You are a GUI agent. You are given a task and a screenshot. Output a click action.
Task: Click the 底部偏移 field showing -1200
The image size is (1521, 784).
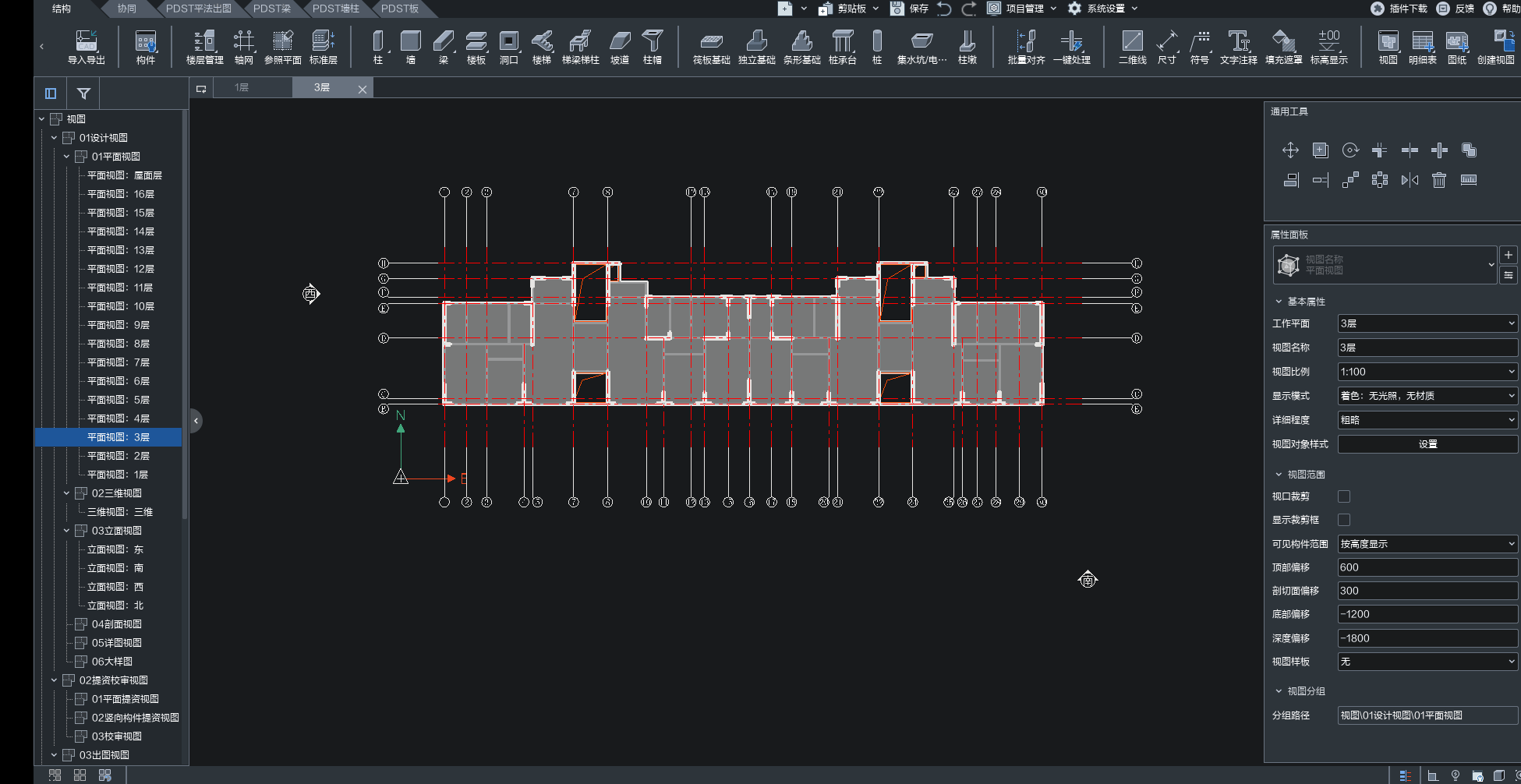click(1427, 614)
